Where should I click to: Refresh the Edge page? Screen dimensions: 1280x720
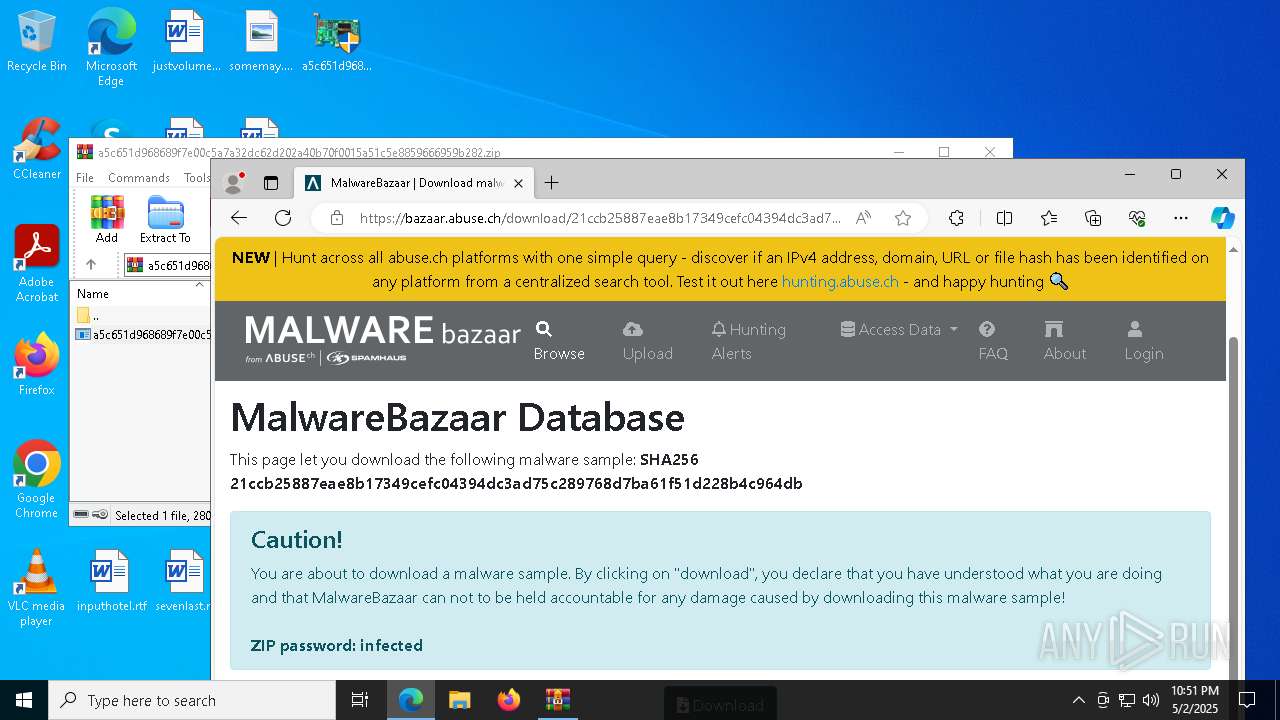[x=283, y=218]
